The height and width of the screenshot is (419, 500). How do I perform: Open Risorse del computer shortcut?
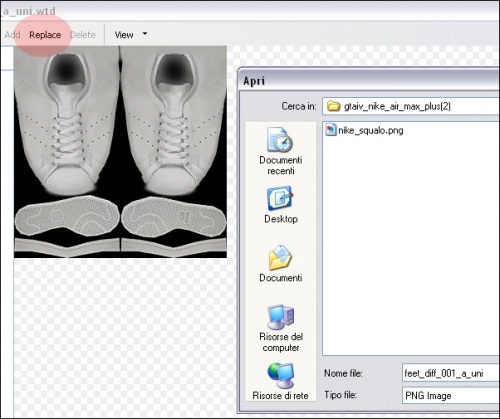pyautogui.click(x=281, y=328)
